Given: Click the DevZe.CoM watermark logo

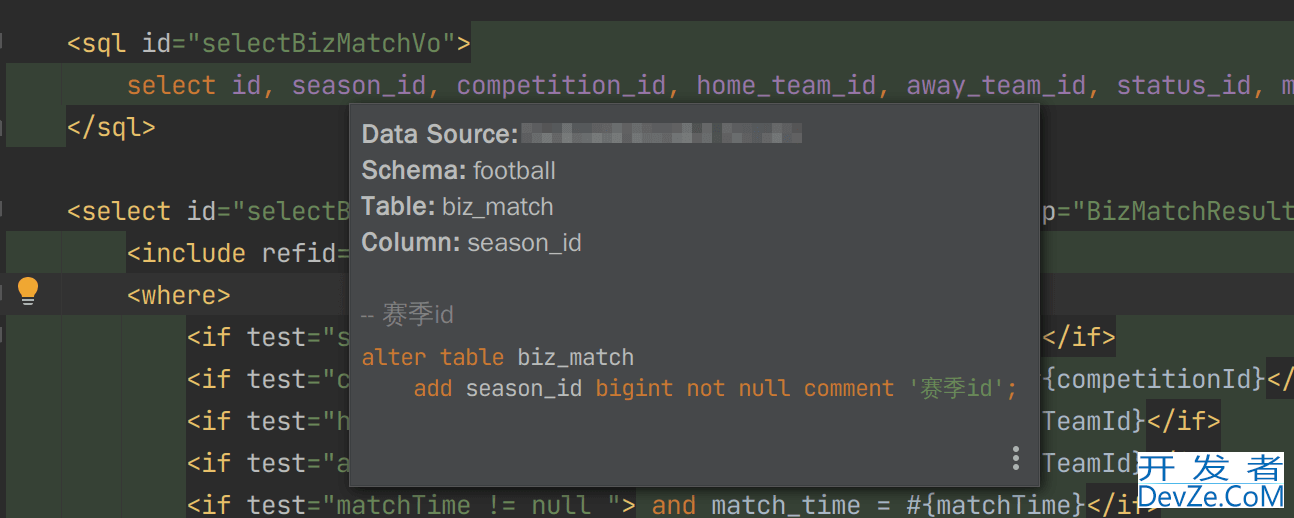Looking at the screenshot, I should click(1210, 482).
